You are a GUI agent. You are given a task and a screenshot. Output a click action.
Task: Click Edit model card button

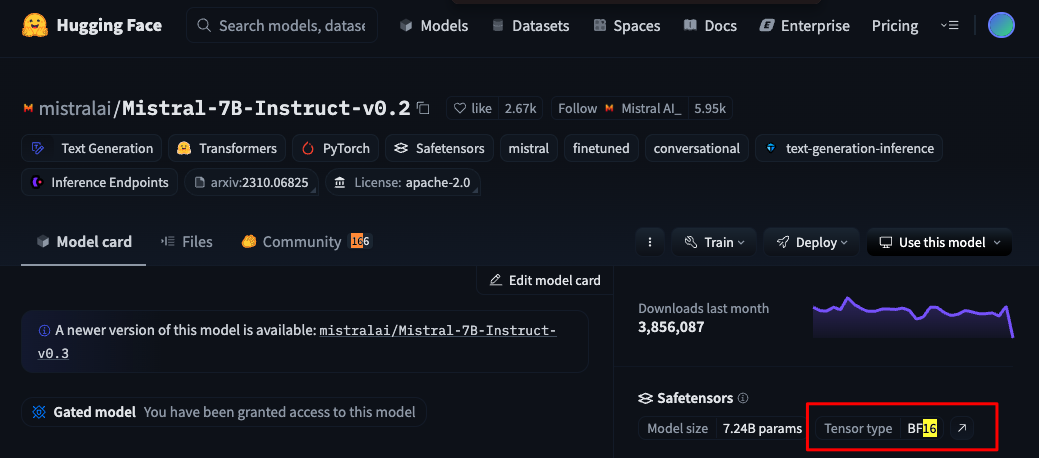pos(545,280)
